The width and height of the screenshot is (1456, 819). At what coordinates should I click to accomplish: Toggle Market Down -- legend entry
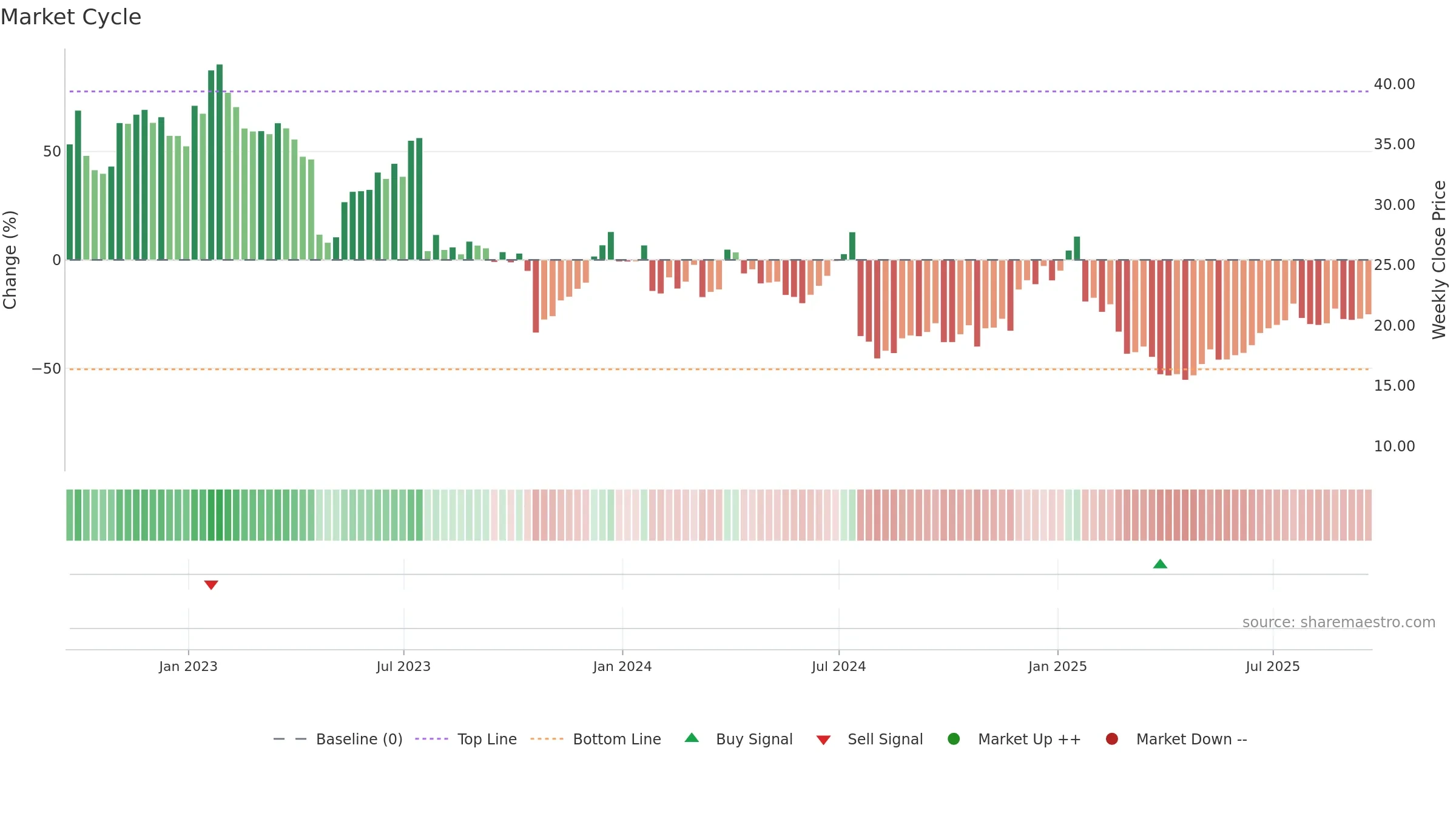pyautogui.click(x=1176, y=739)
